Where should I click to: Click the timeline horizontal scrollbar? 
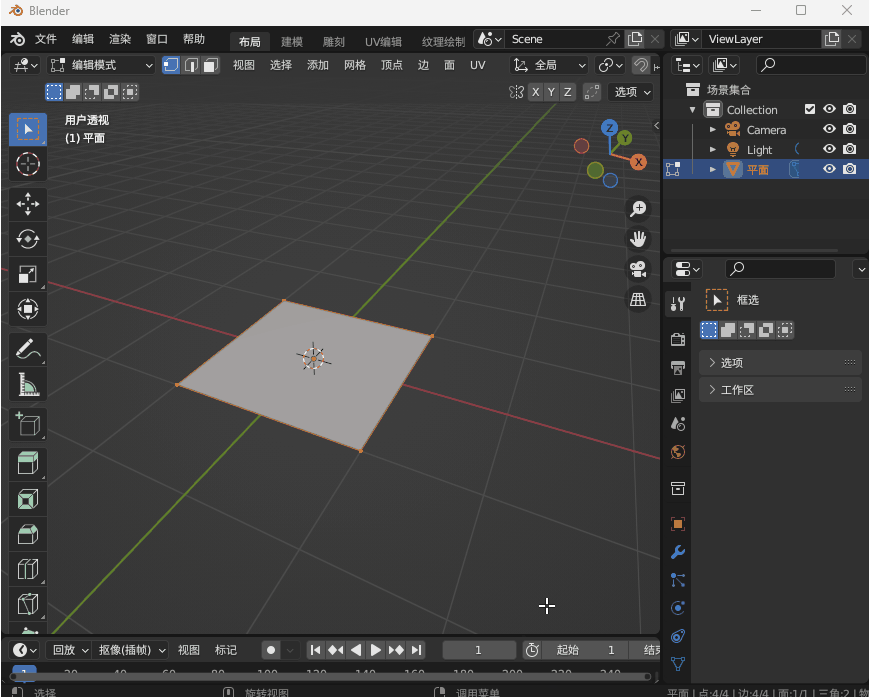tap(330, 676)
